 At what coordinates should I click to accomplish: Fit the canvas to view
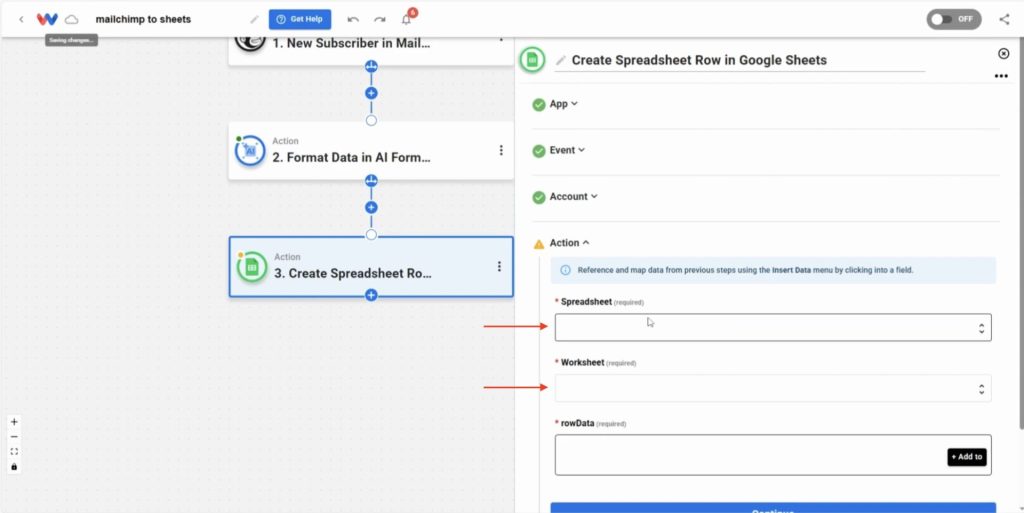tap(14, 452)
